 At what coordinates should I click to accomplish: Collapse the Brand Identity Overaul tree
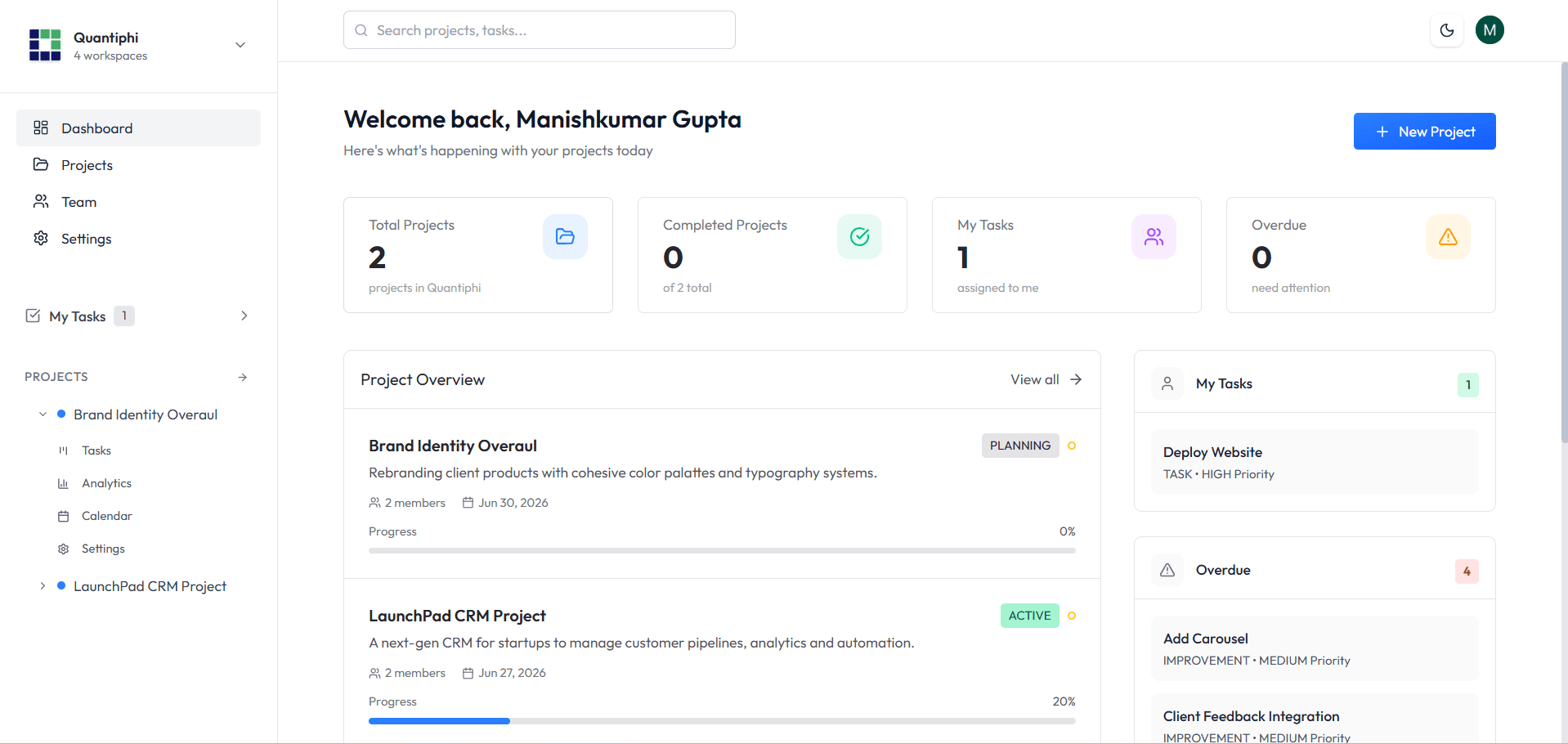click(x=43, y=415)
